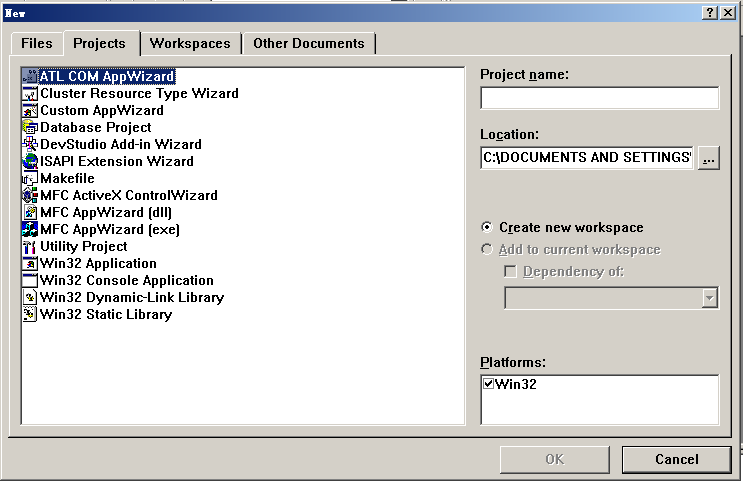Click the 'Makefile' list entry text
Viewport: 743px width, 483px height.
(x=67, y=179)
